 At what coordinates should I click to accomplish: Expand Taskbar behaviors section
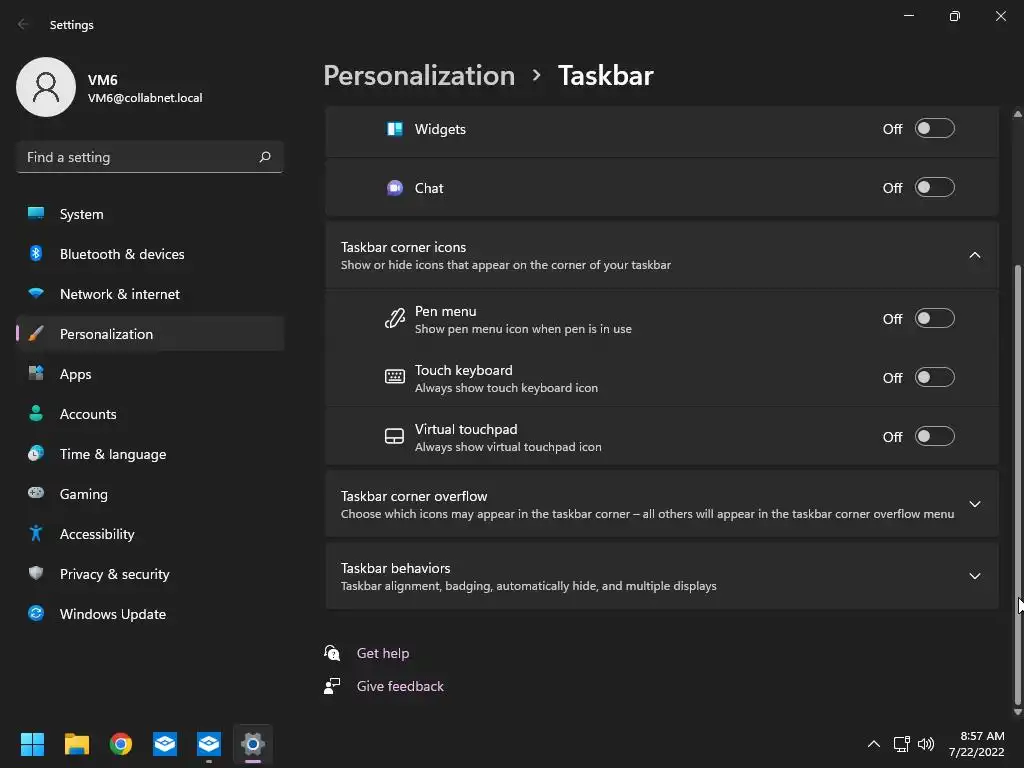(x=662, y=576)
